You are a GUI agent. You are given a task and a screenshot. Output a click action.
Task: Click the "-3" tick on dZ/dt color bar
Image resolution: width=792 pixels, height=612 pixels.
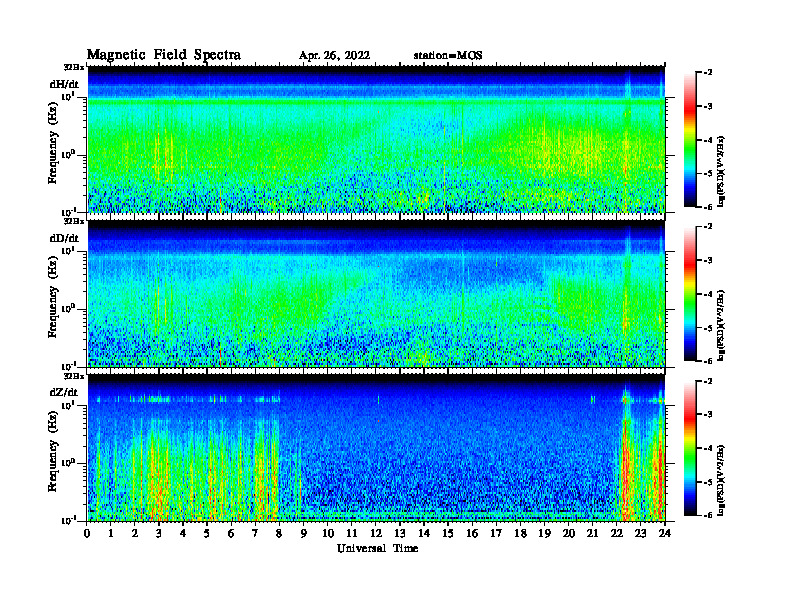[x=707, y=414]
